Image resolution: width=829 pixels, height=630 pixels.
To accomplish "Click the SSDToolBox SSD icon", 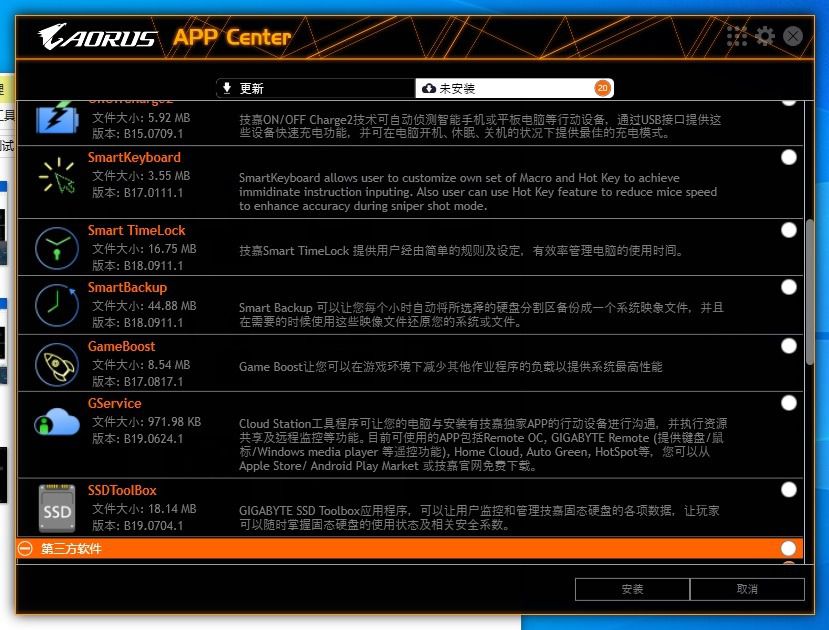I will pyautogui.click(x=57, y=508).
